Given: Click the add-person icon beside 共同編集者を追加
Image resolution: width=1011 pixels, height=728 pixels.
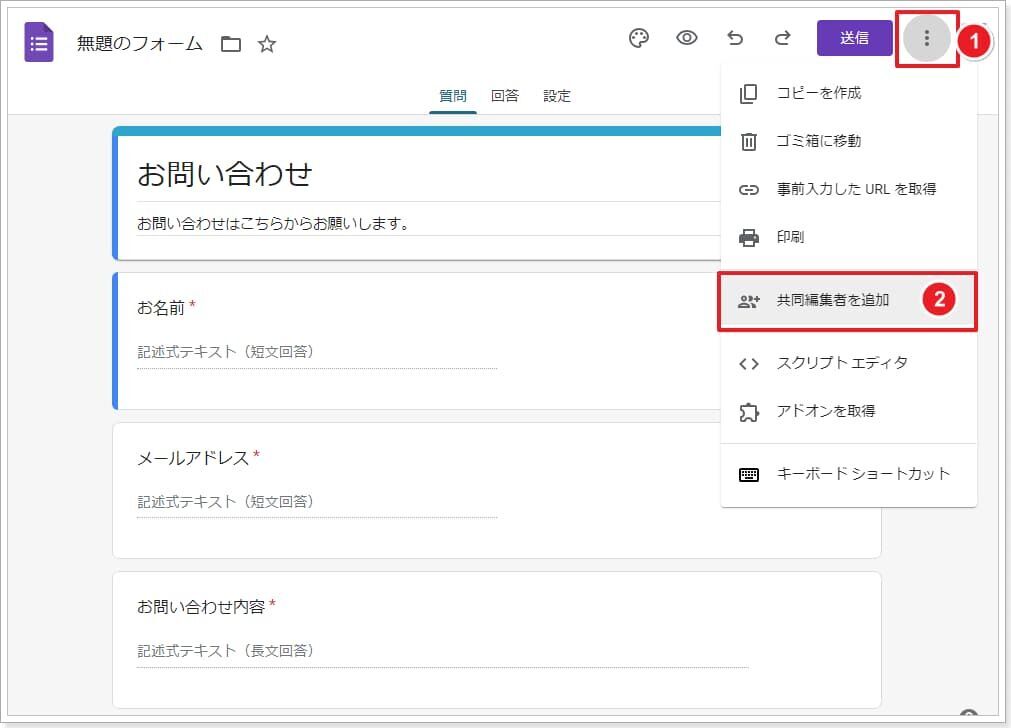Looking at the screenshot, I should (x=749, y=301).
